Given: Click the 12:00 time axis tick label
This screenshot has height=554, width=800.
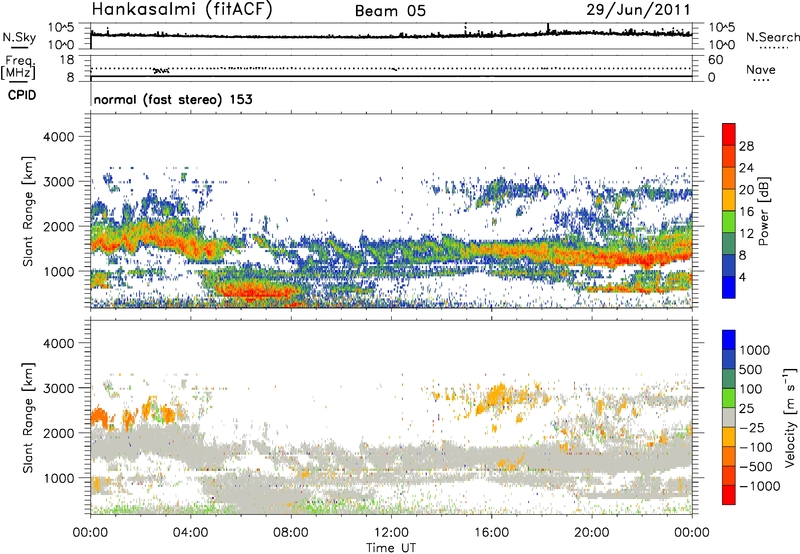Looking at the screenshot, I should [391, 533].
